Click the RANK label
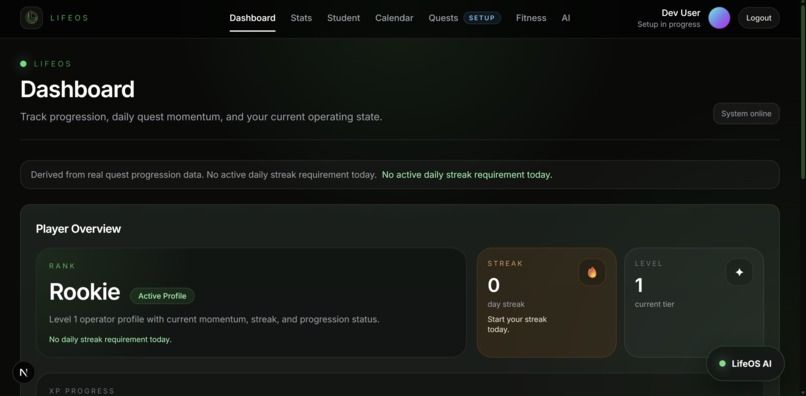 [x=62, y=266]
